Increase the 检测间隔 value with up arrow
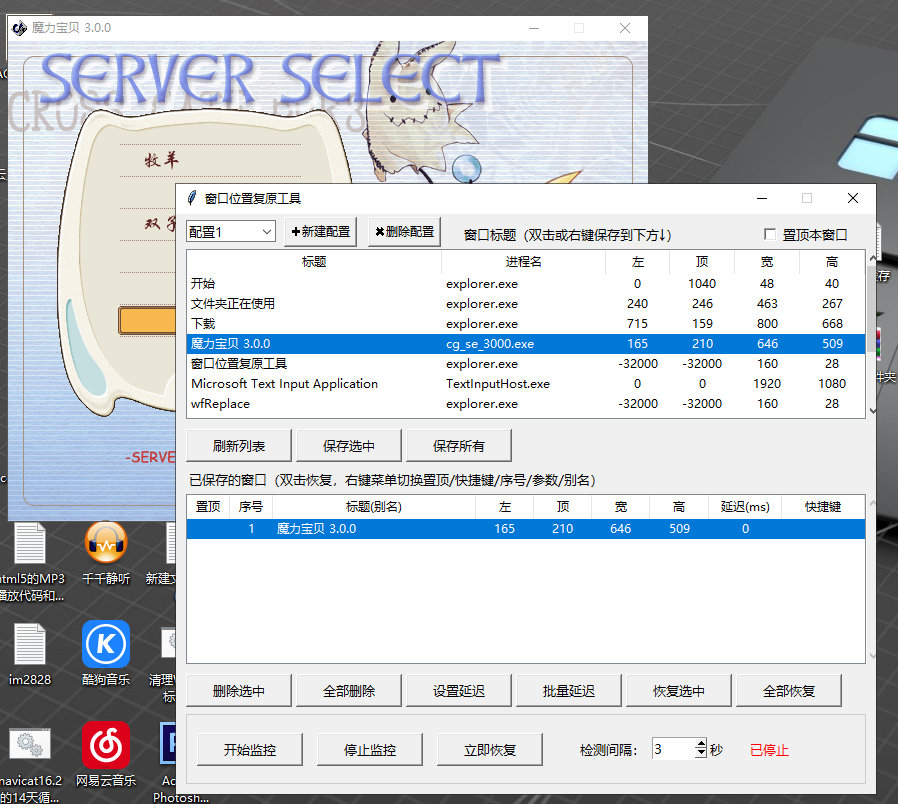This screenshot has width=898, height=804. 701,743
